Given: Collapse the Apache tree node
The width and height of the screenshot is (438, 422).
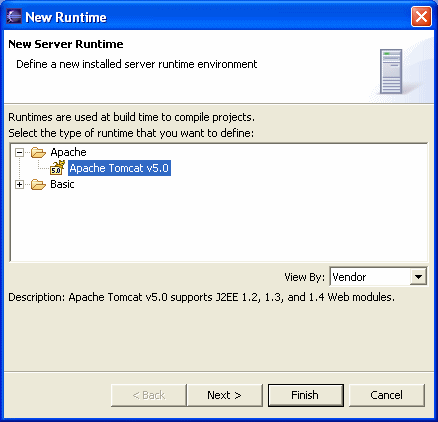Looking at the screenshot, I should click(x=19, y=153).
